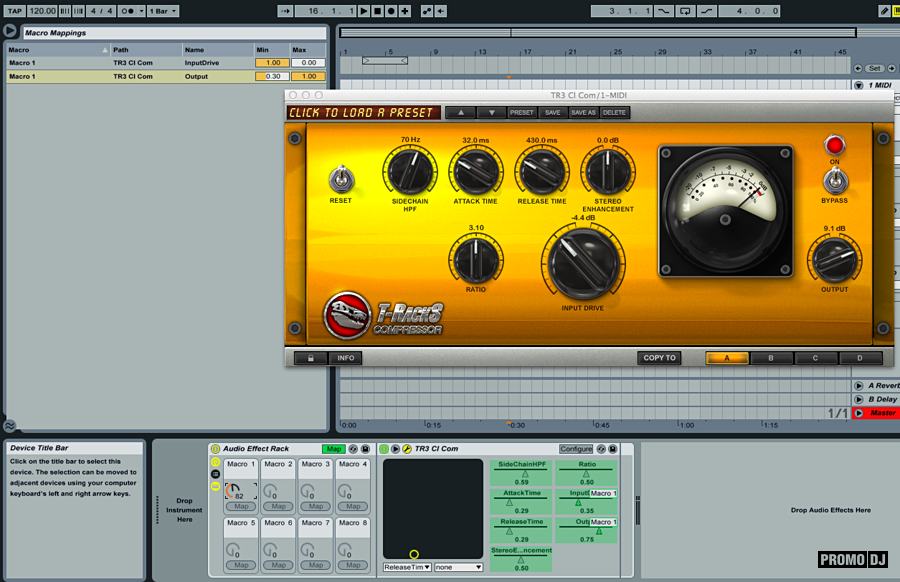900x582 pixels.
Task: Exit map mode with green Map button
Action: pyautogui.click(x=333, y=449)
